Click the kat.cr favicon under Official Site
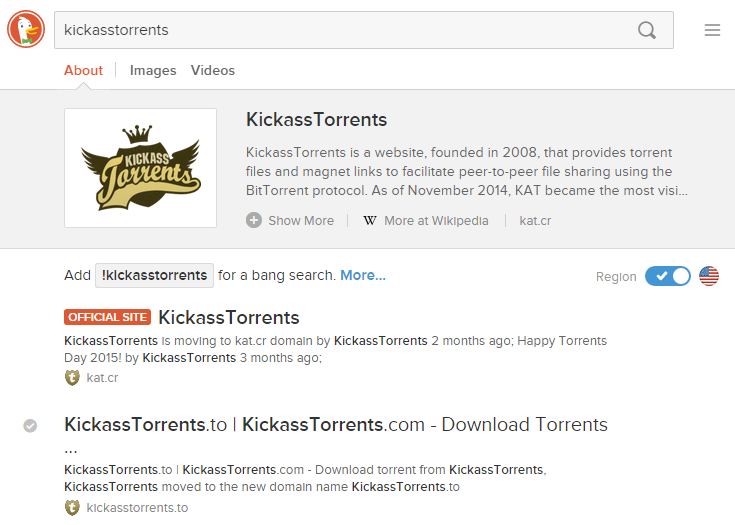The height and width of the screenshot is (525, 735). coord(72,377)
